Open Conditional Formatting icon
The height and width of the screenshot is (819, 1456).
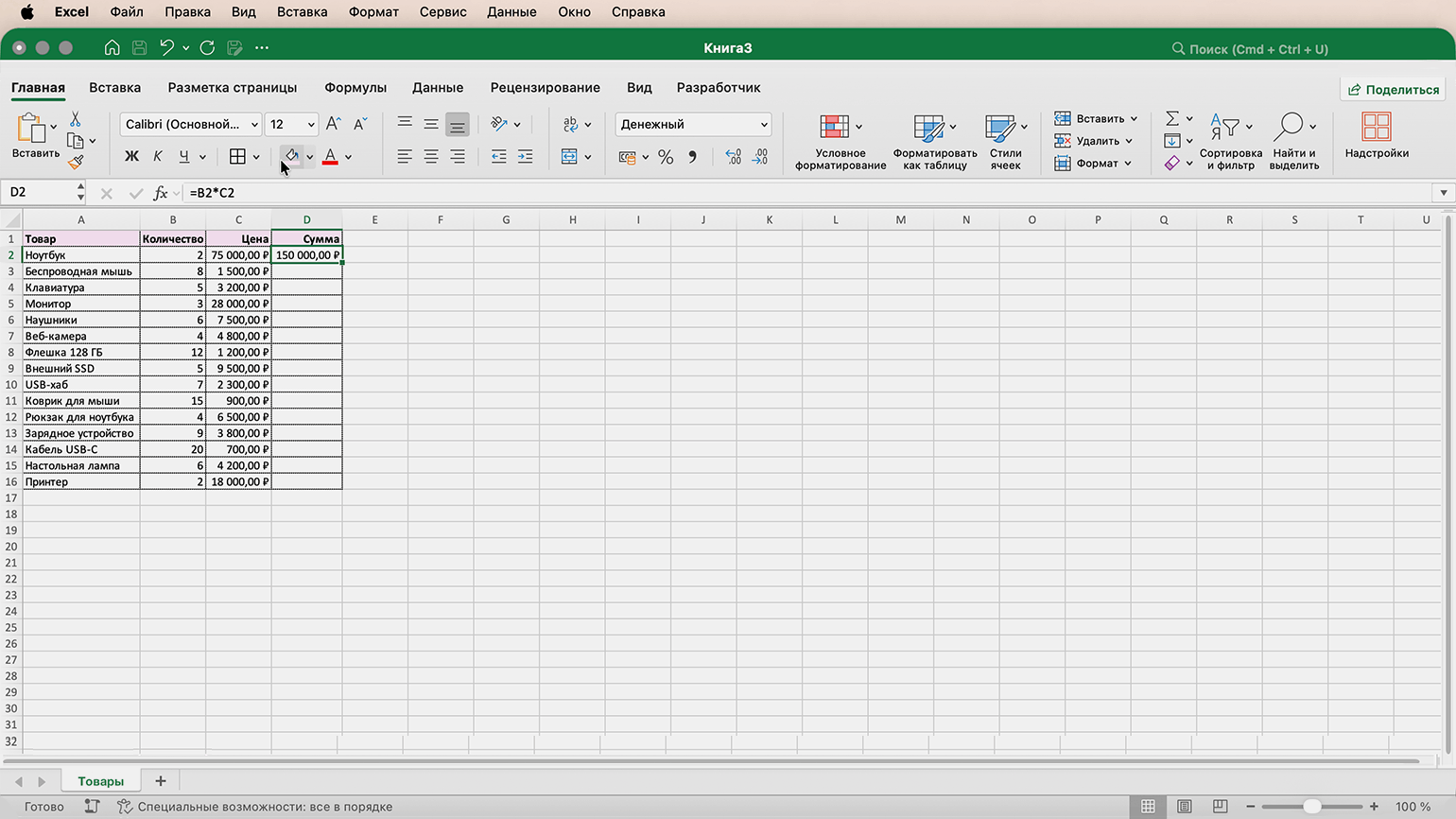tap(834, 127)
